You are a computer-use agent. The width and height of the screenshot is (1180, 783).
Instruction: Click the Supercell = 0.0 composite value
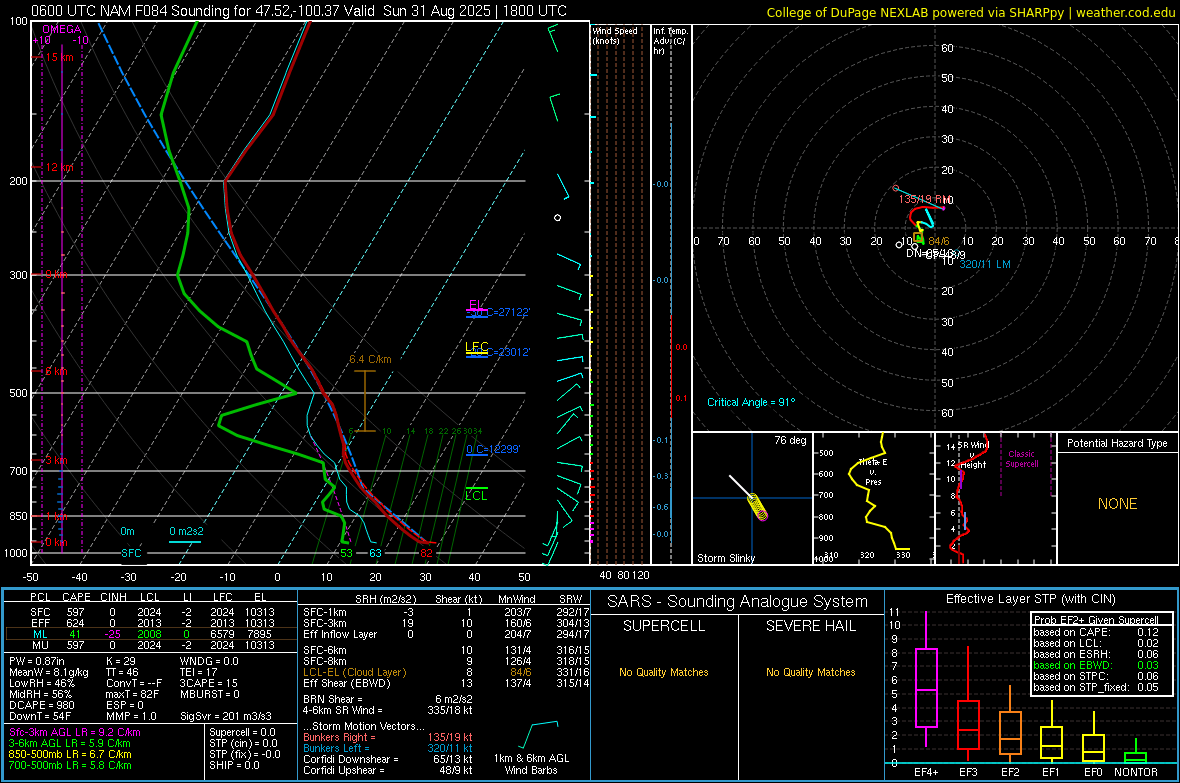[242, 732]
